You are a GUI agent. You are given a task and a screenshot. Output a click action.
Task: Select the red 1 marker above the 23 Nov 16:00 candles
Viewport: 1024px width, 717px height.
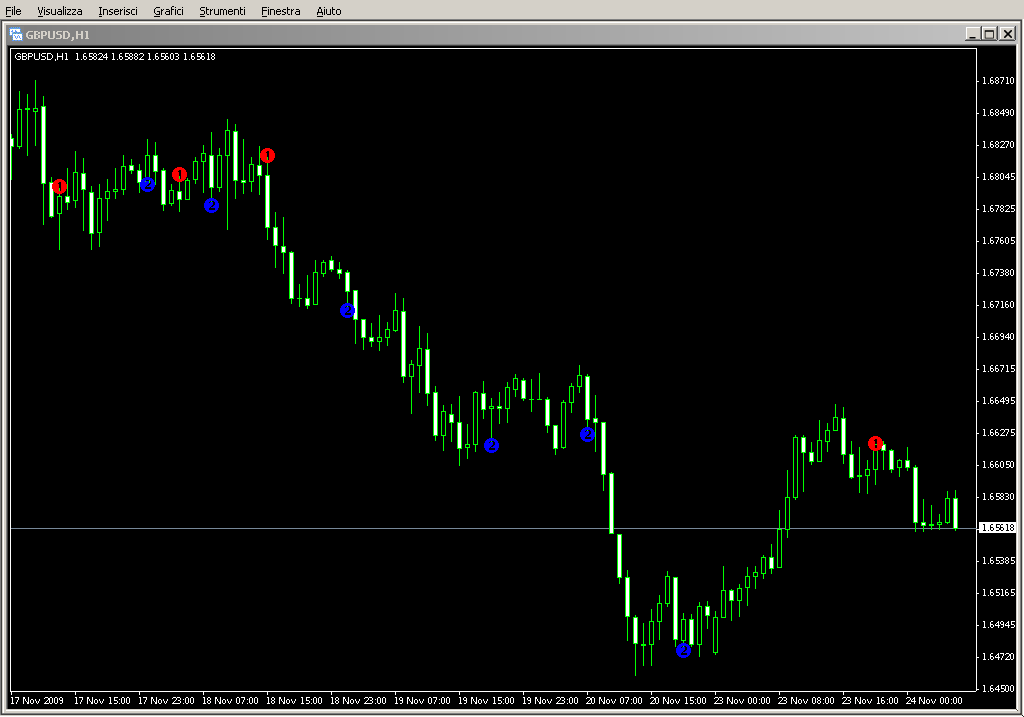click(x=875, y=443)
